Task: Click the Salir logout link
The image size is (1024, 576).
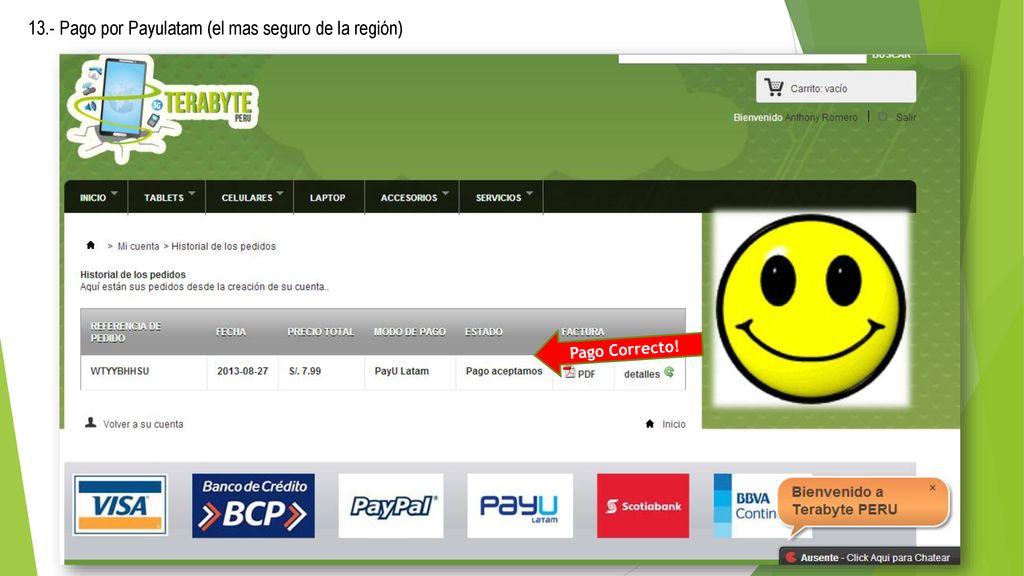Action: (906, 118)
